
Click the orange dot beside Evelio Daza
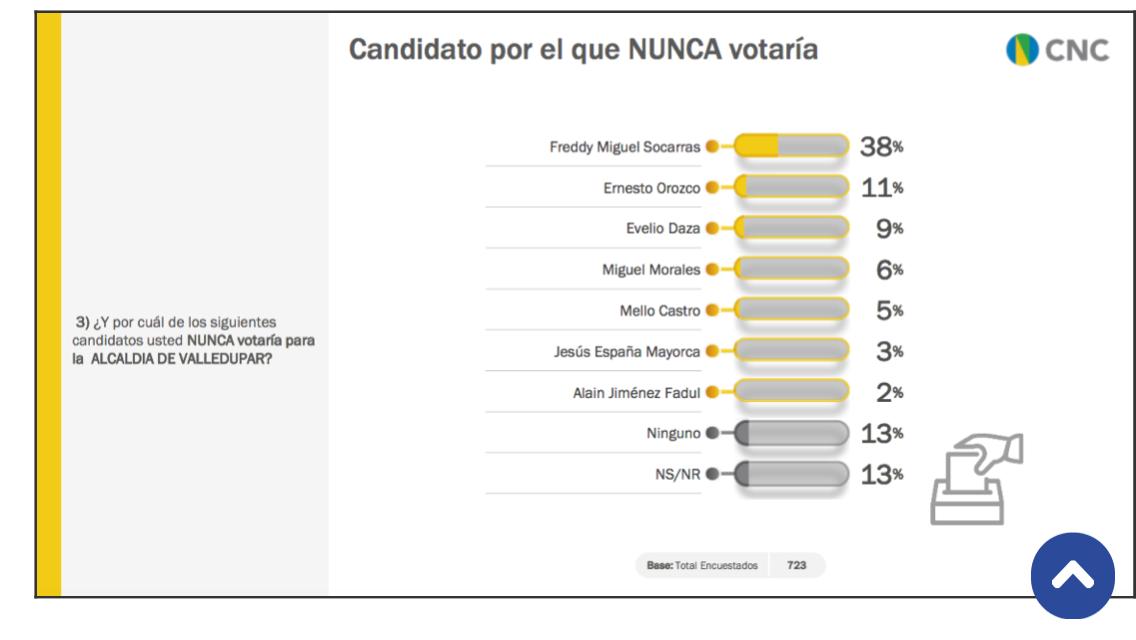[x=712, y=228]
